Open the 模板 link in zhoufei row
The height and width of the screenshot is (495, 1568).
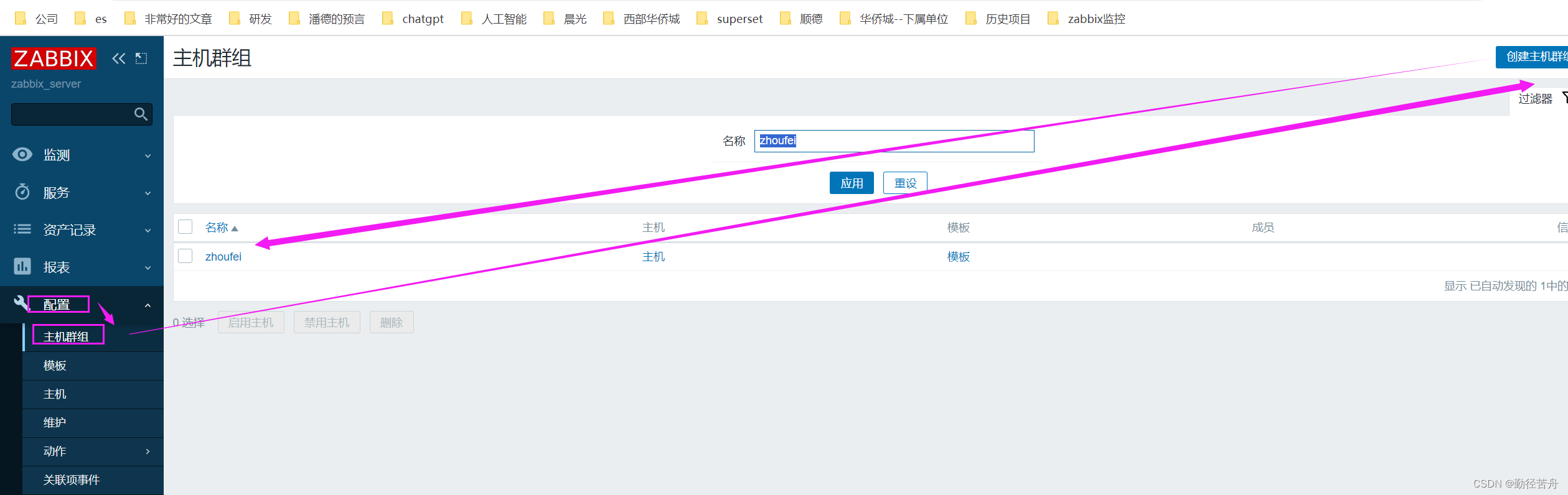coord(959,256)
